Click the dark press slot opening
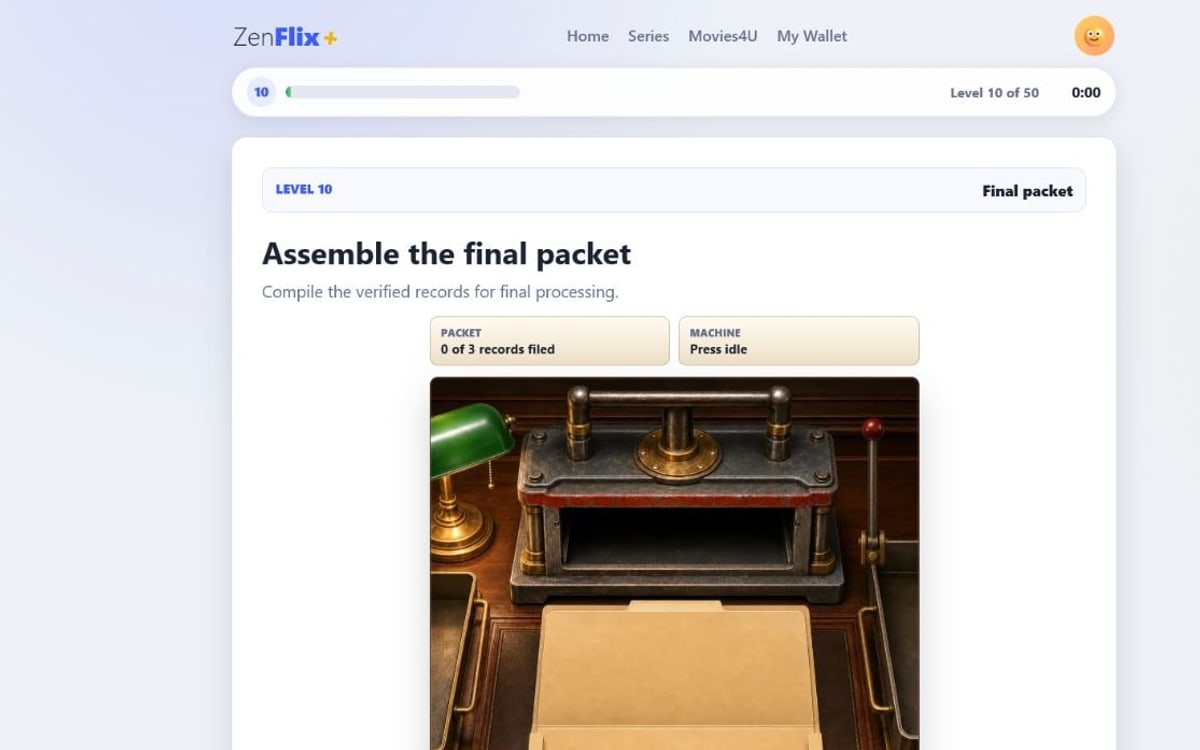 677,537
